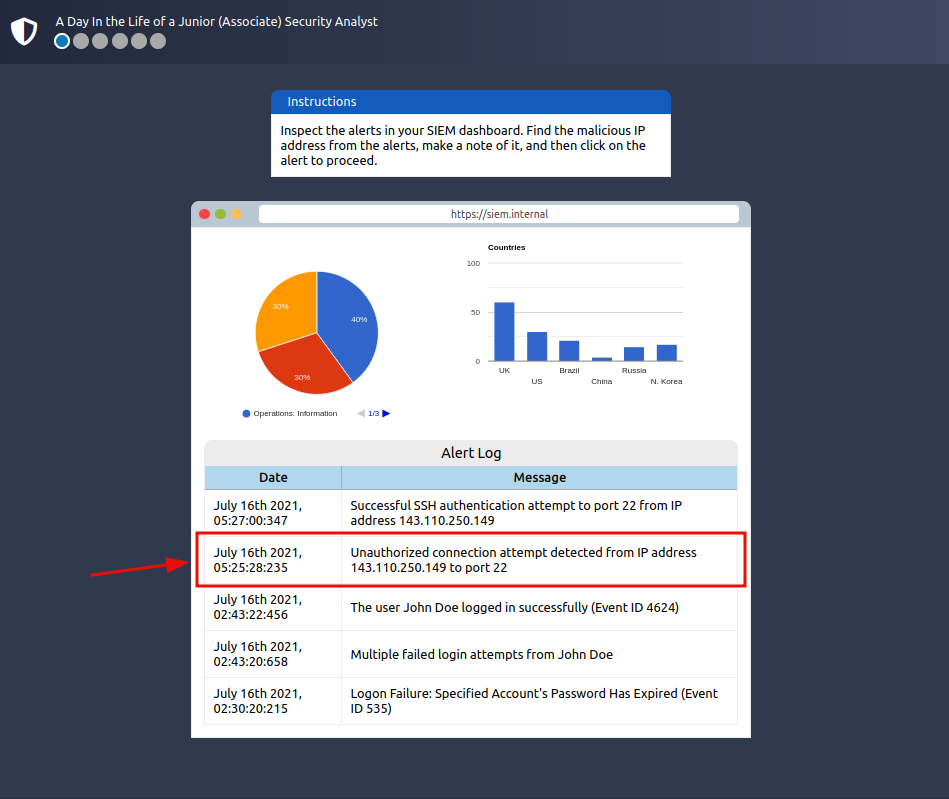The width and height of the screenshot is (949, 799).
Task: Click the gray previous chart page arrow
Action: click(361, 413)
